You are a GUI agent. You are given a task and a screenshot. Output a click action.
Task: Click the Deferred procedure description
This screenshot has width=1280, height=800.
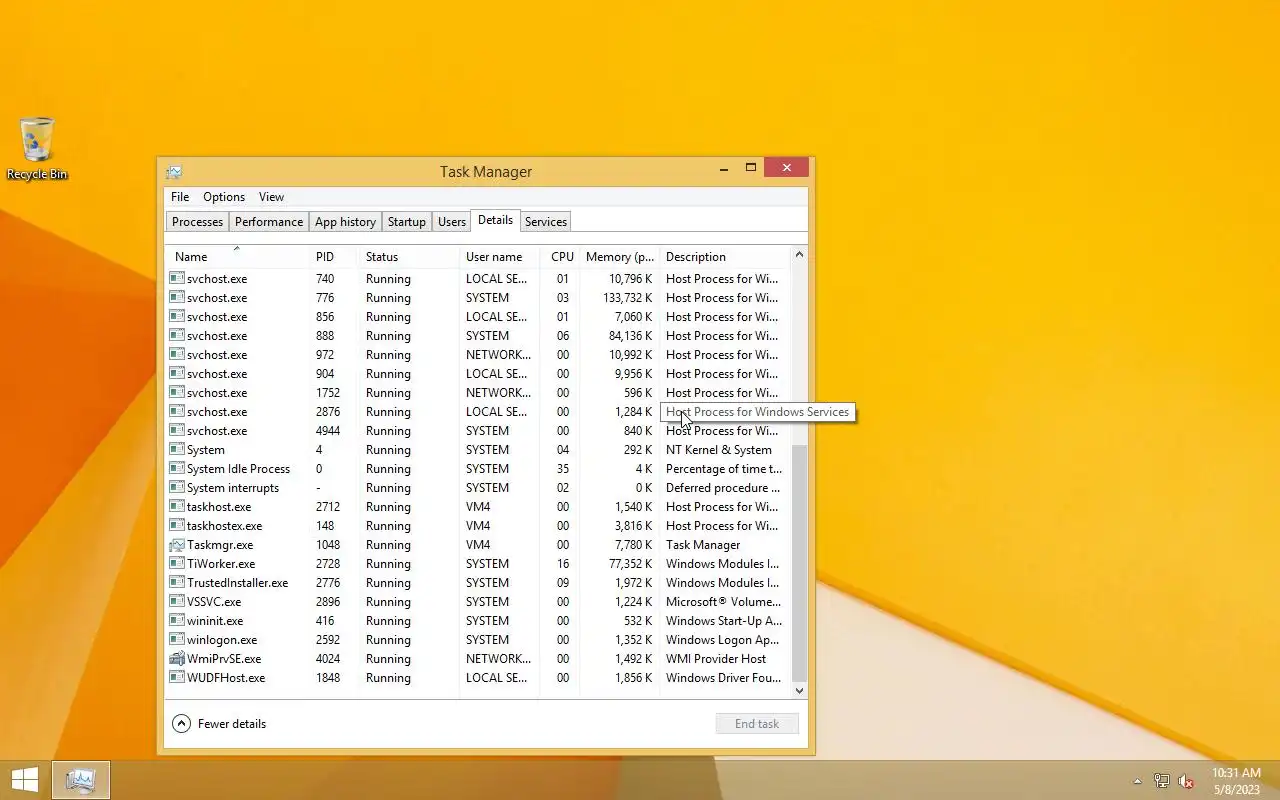[x=724, y=488]
